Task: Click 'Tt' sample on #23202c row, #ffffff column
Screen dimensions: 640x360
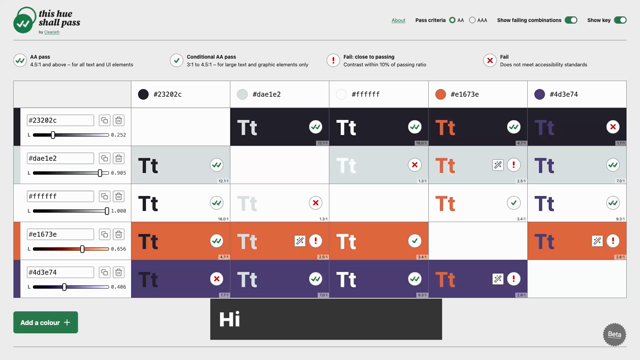Action: click(346, 128)
